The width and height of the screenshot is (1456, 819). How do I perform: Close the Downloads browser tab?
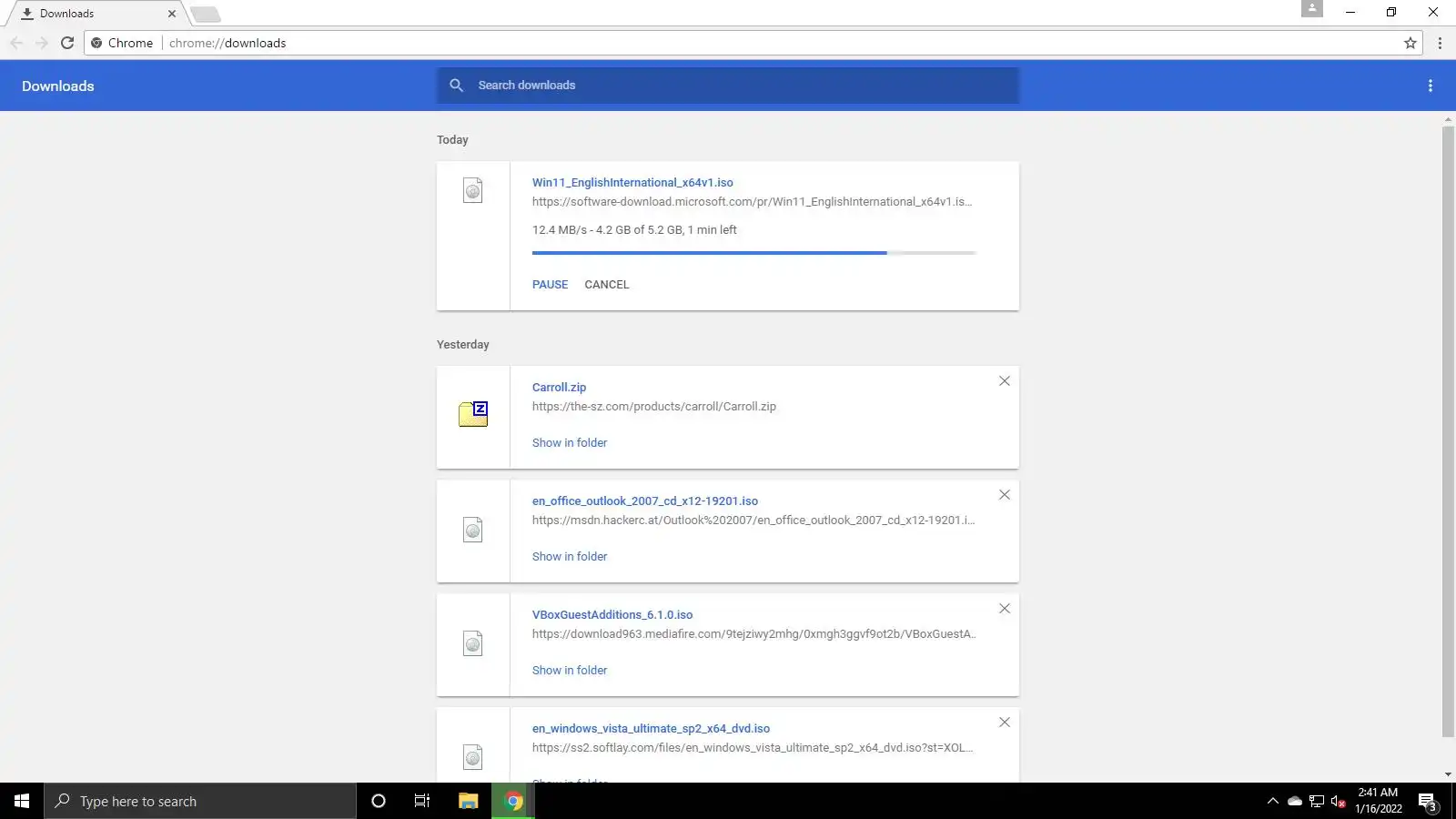[x=172, y=14]
